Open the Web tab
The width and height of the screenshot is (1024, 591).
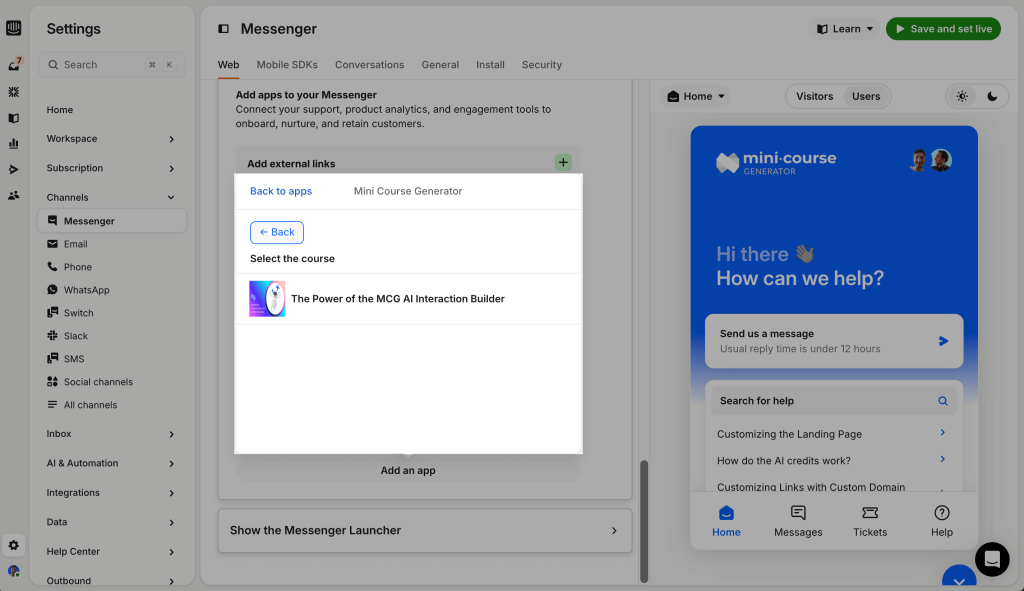[x=228, y=65]
